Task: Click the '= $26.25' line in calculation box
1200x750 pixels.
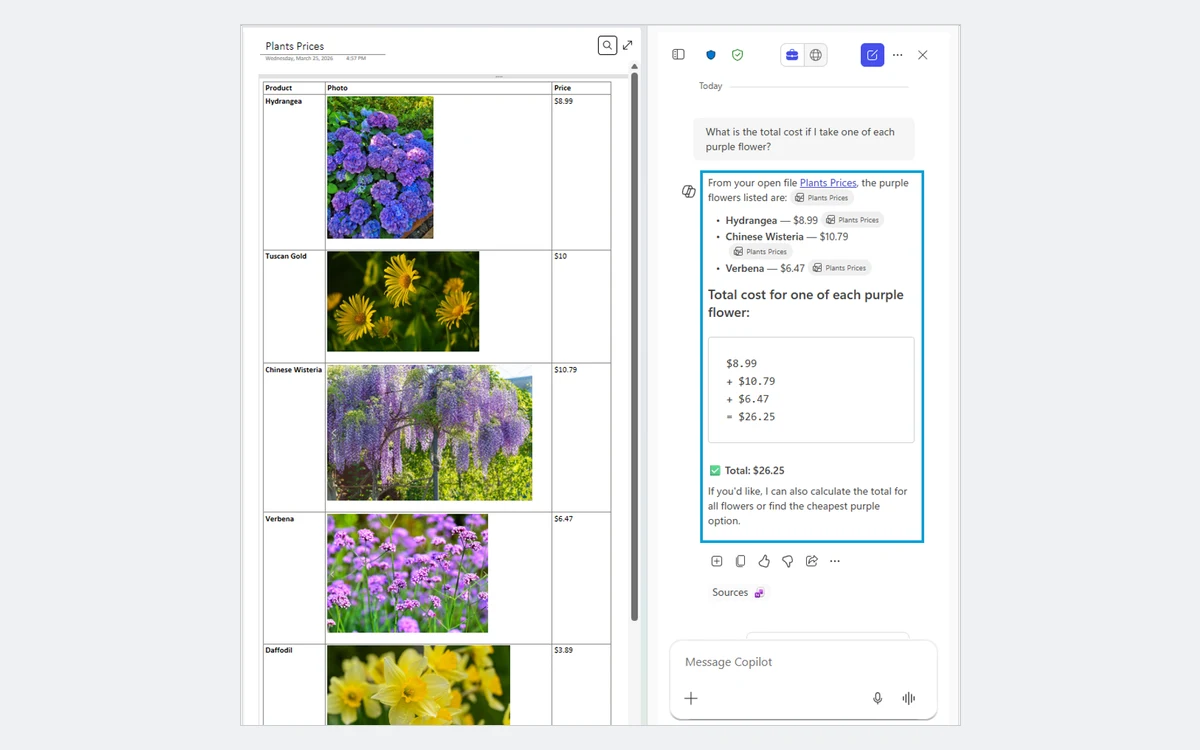Action: 751,417
